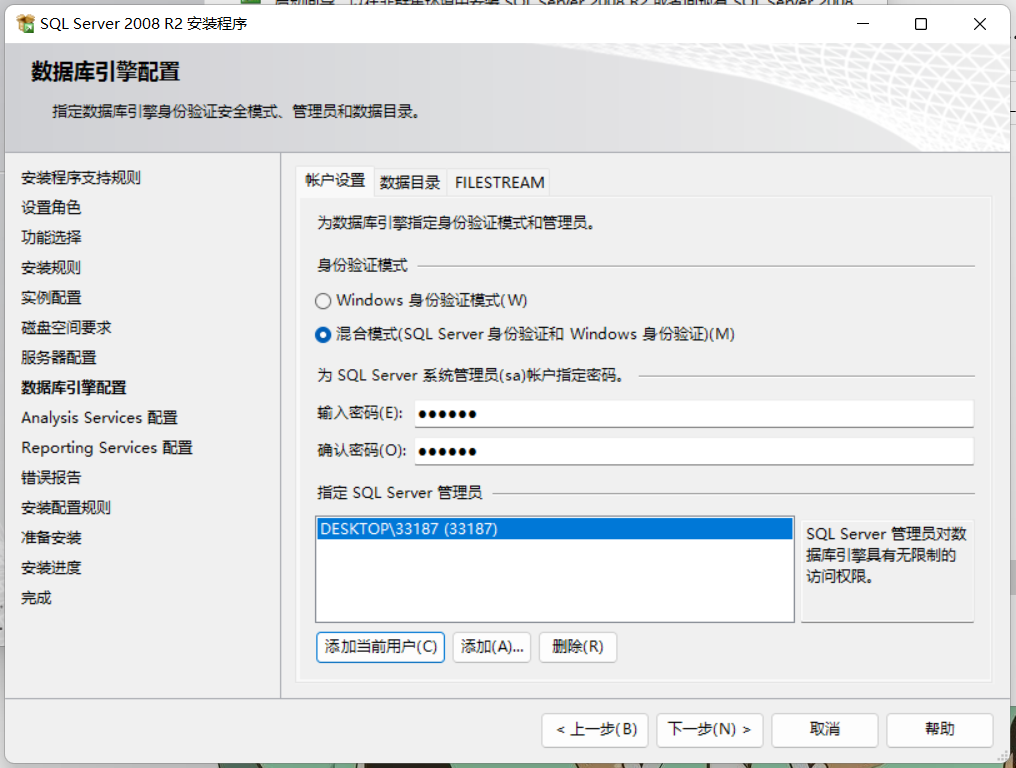1016x768 pixels.
Task: Click 身份验证模式 section label
Action: [x=362, y=266]
